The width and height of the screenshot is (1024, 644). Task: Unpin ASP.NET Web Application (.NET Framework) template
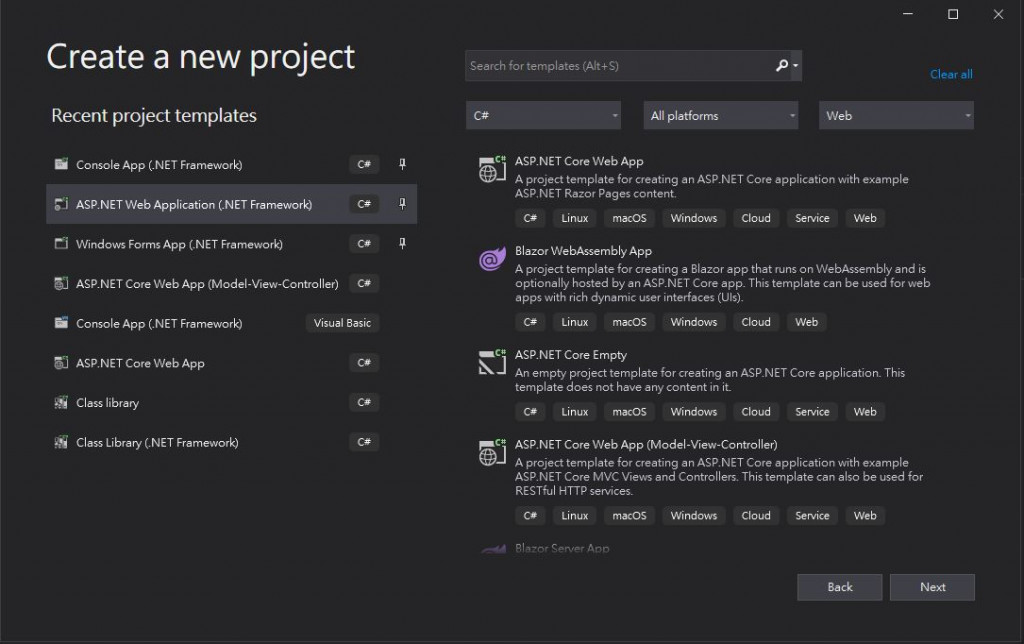click(x=403, y=204)
